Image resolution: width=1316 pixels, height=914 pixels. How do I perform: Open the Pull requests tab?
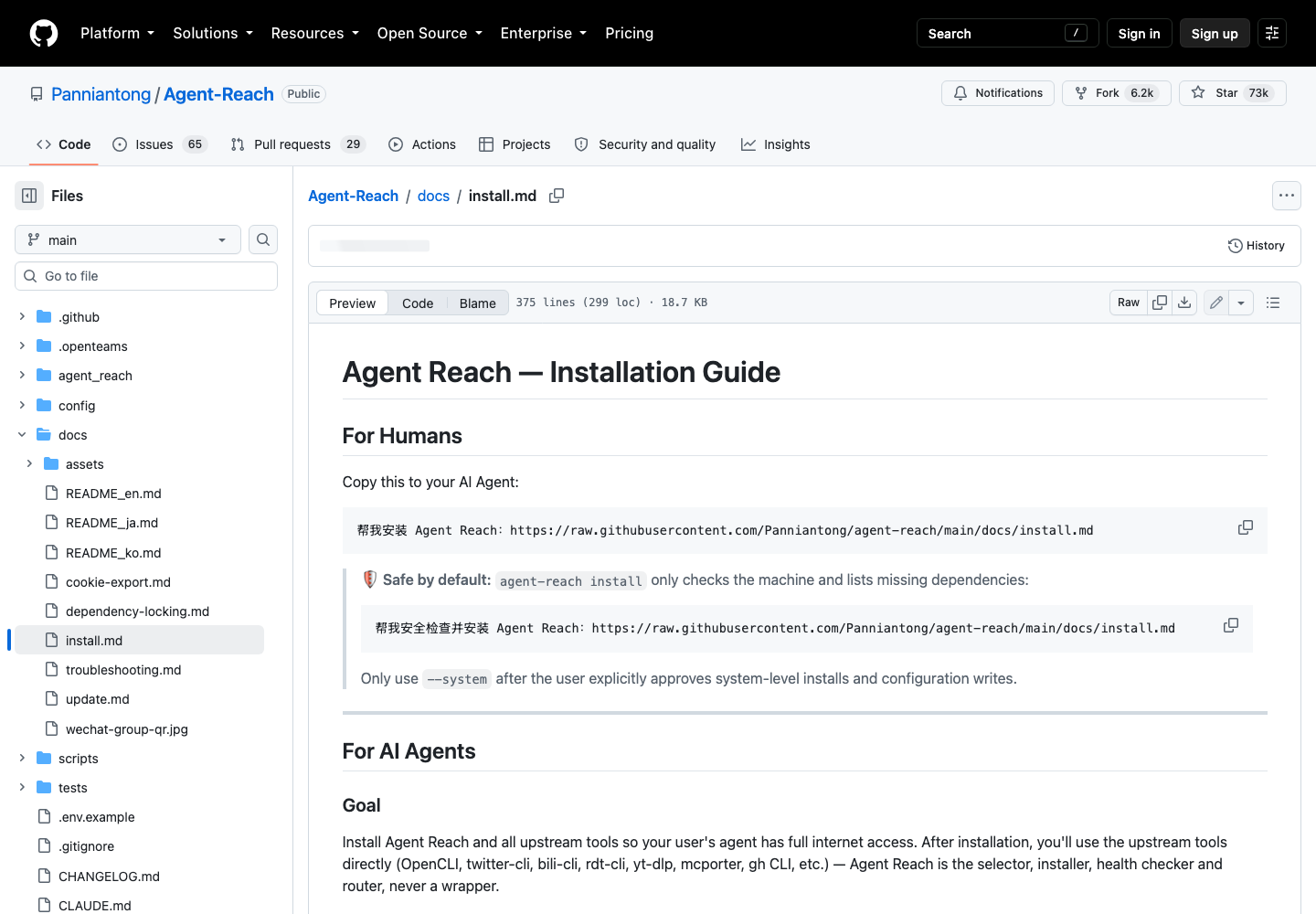(298, 144)
